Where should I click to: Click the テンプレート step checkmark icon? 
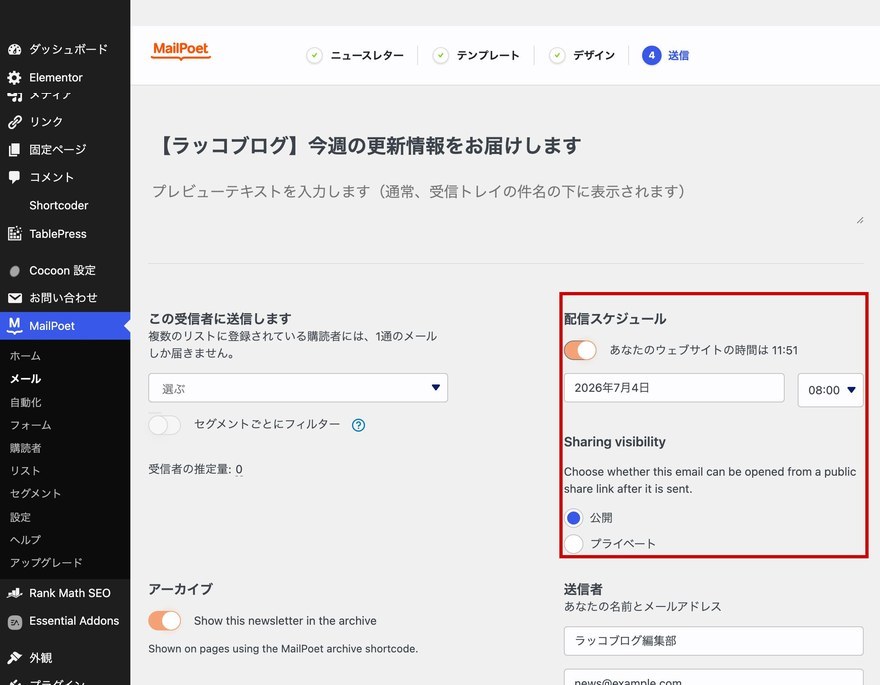coord(441,56)
